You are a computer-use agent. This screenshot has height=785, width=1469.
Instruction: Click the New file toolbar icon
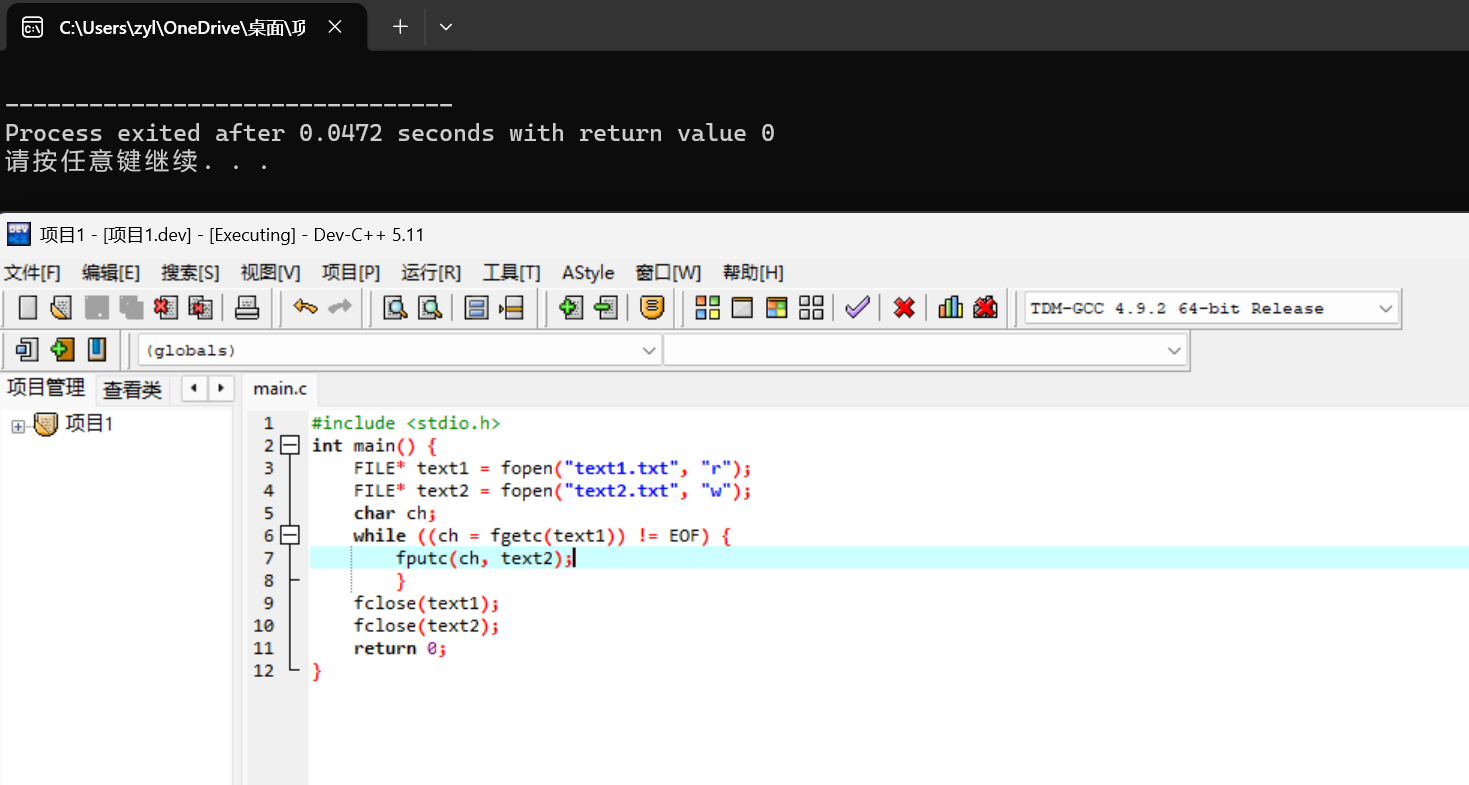tap(28, 308)
